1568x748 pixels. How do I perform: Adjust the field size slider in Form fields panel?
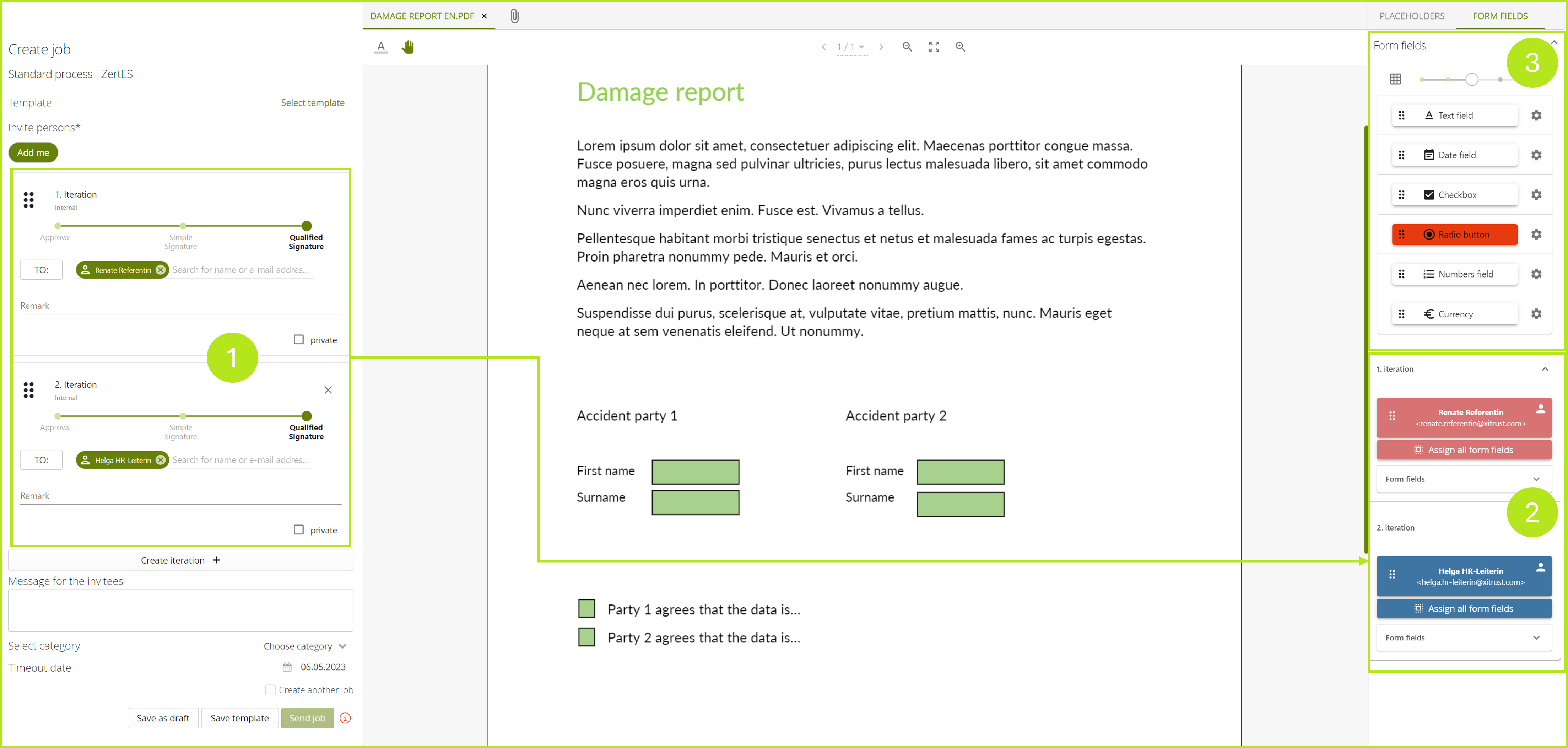tap(1472, 79)
